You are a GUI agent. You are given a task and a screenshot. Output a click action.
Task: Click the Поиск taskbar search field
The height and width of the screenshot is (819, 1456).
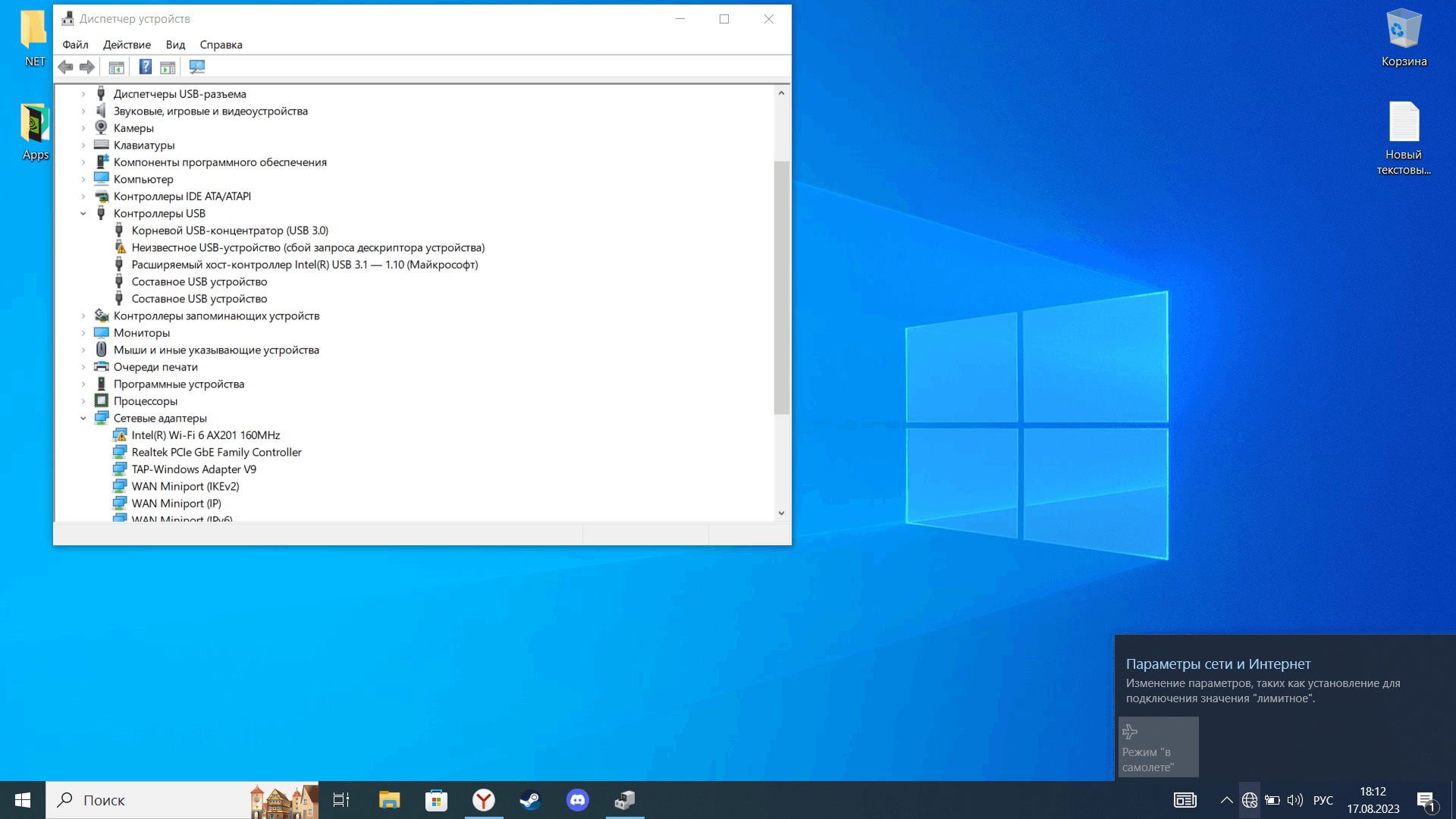pos(182,800)
